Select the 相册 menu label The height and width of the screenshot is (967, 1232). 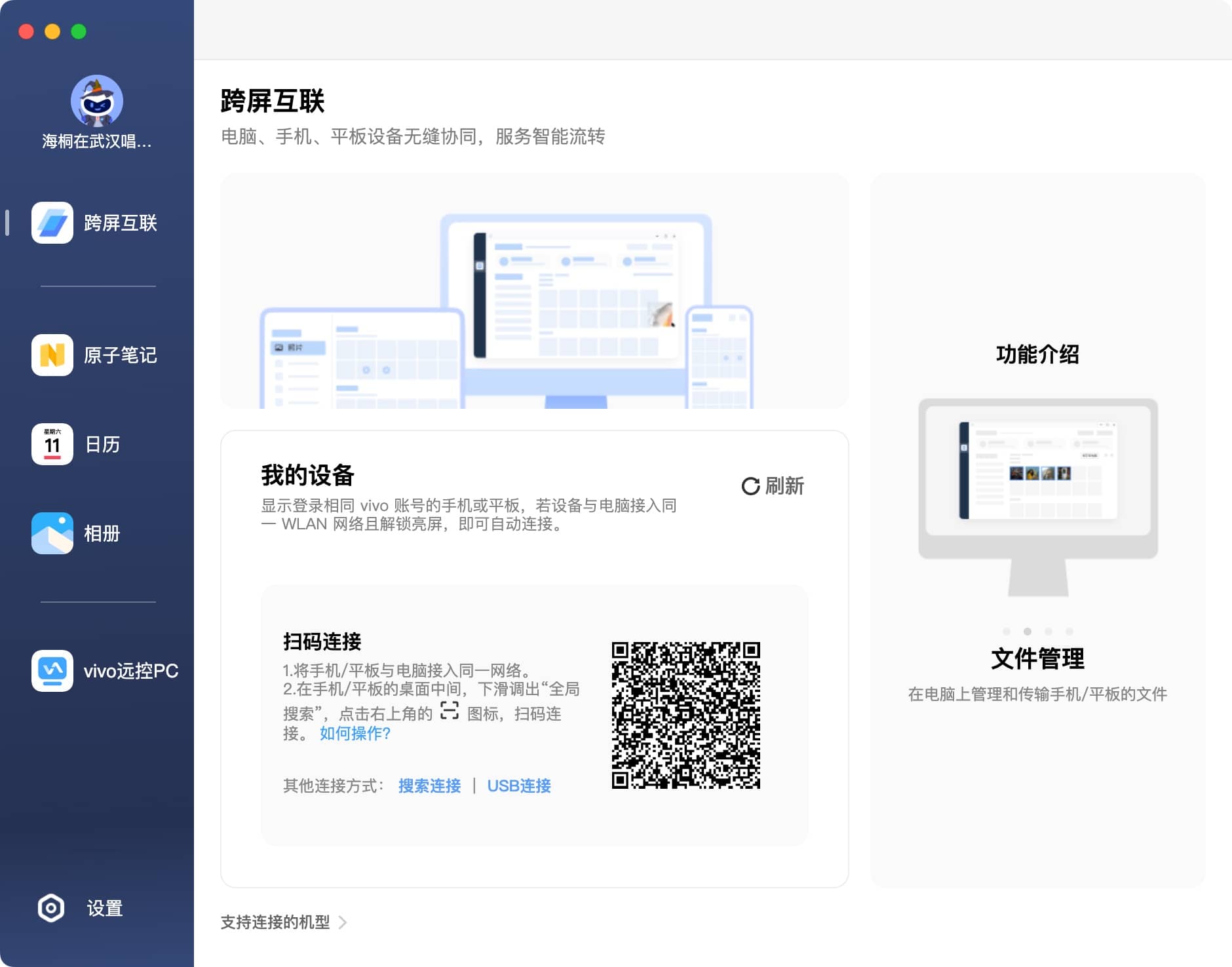tap(102, 533)
